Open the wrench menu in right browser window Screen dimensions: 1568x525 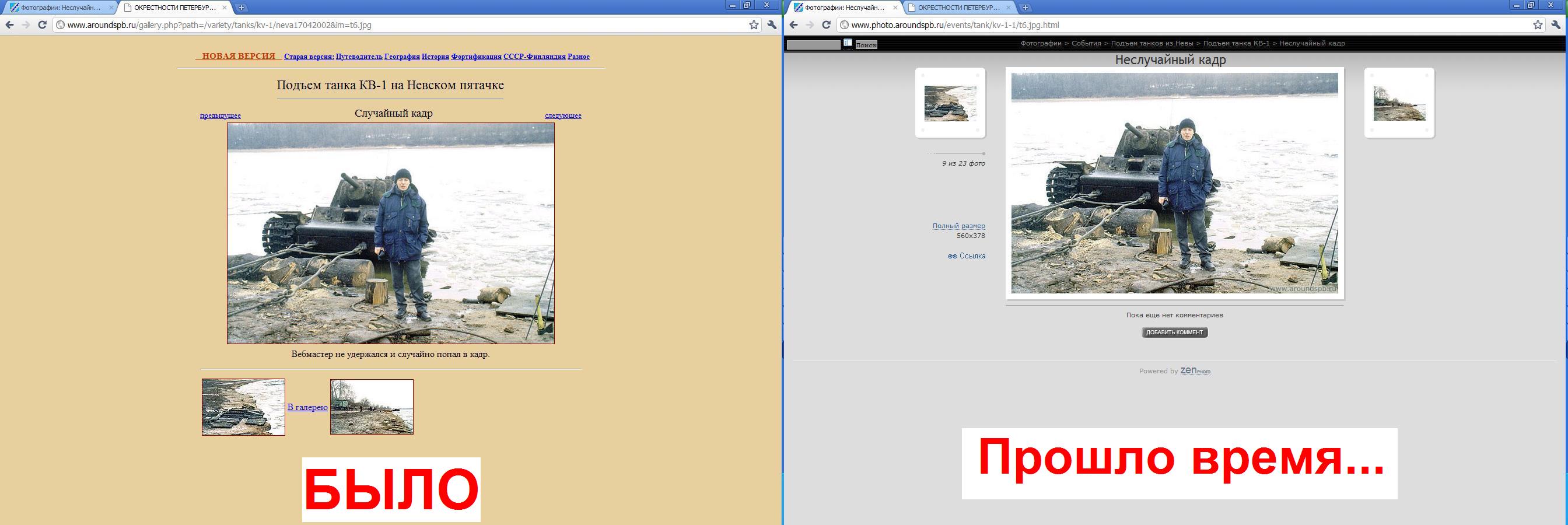[1556, 25]
